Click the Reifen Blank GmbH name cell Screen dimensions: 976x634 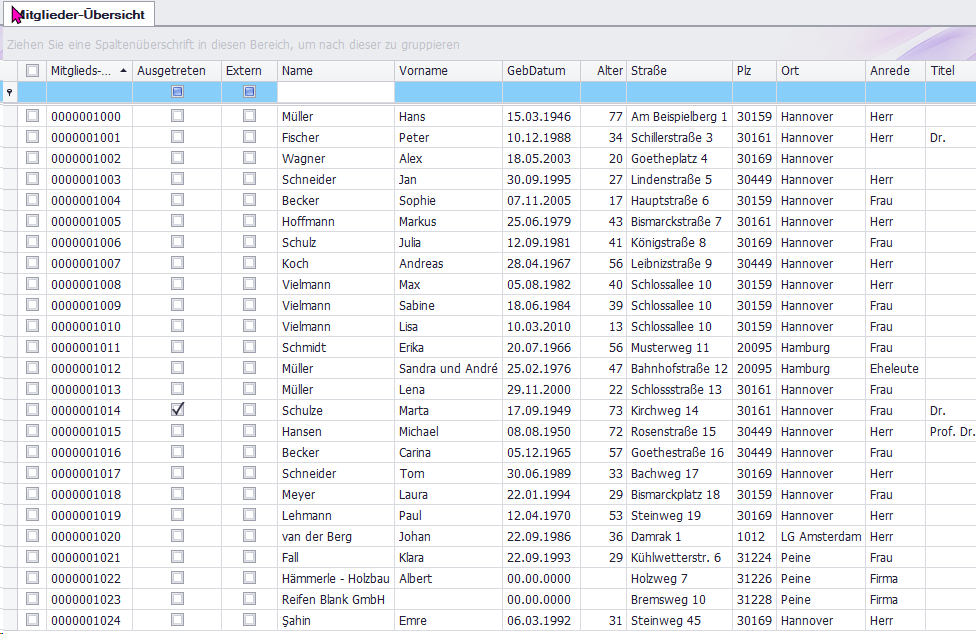333,600
